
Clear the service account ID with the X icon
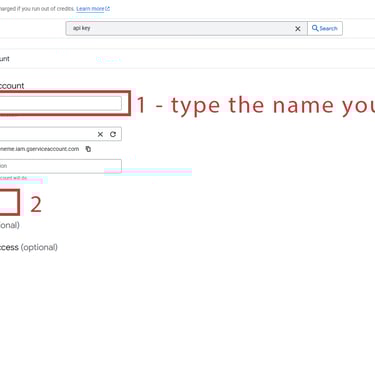click(100, 134)
